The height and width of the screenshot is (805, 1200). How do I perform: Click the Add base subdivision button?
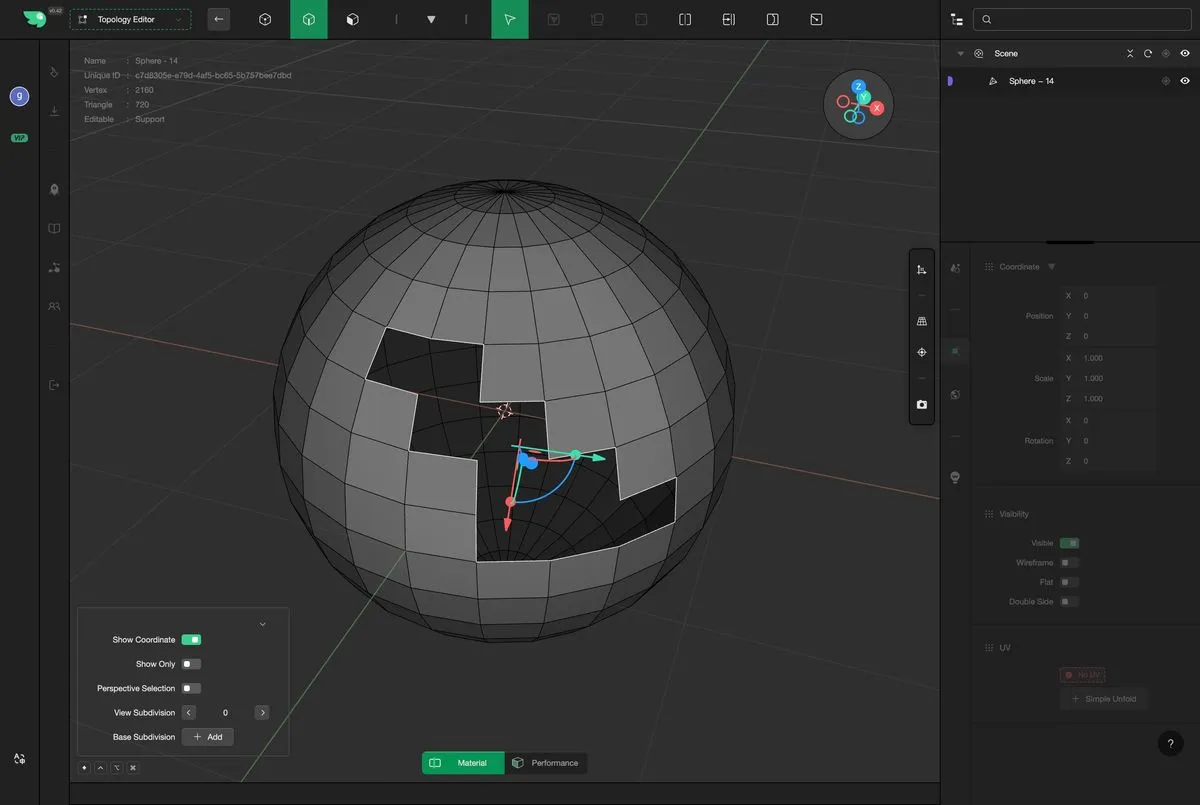point(208,737)
